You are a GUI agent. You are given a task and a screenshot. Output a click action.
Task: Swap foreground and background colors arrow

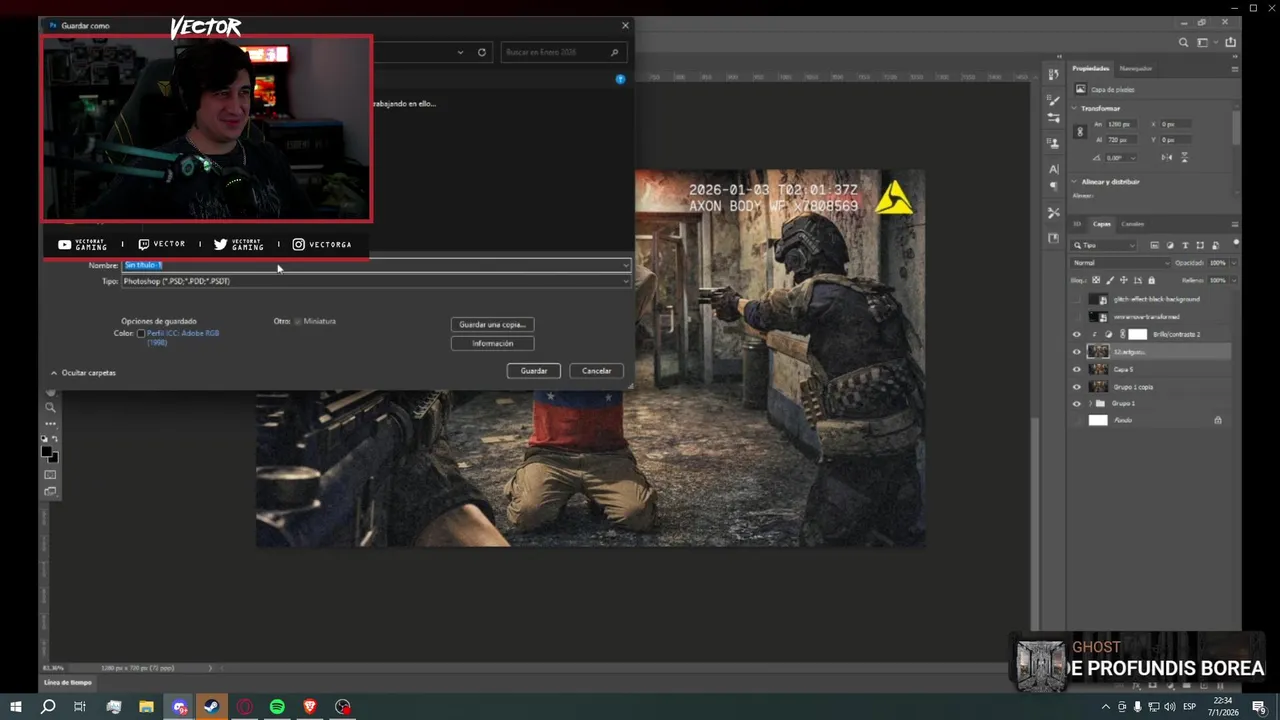tap(55, 439)
